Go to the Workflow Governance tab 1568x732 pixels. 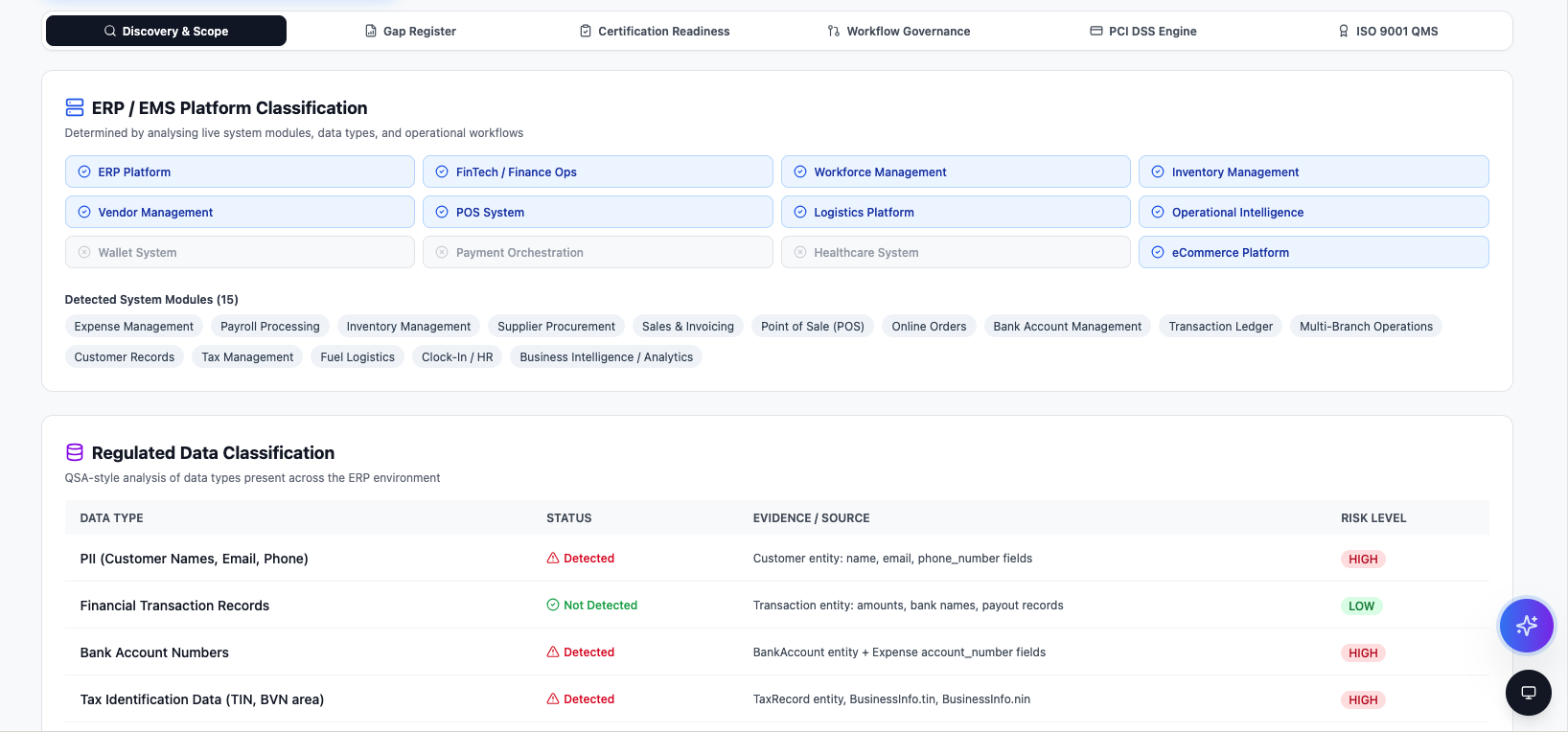[899, 31]
